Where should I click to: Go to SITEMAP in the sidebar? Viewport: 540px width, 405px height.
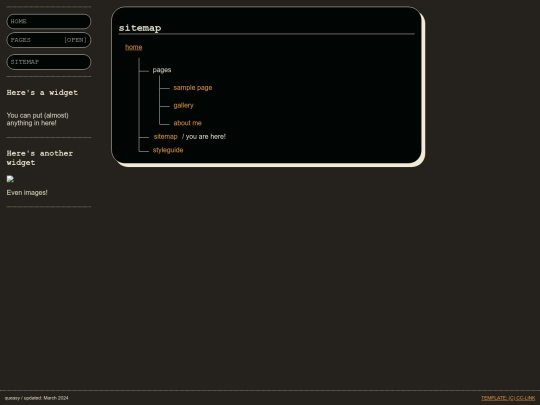49,62
